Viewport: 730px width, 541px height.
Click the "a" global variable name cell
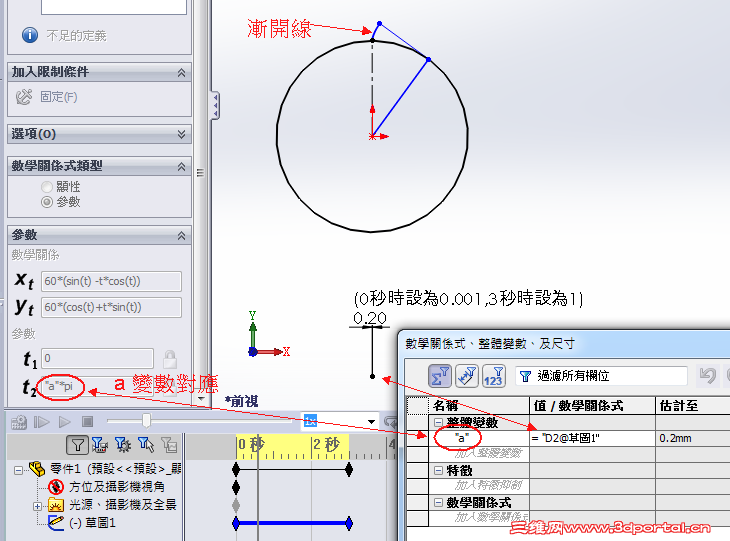click(479, 438)
